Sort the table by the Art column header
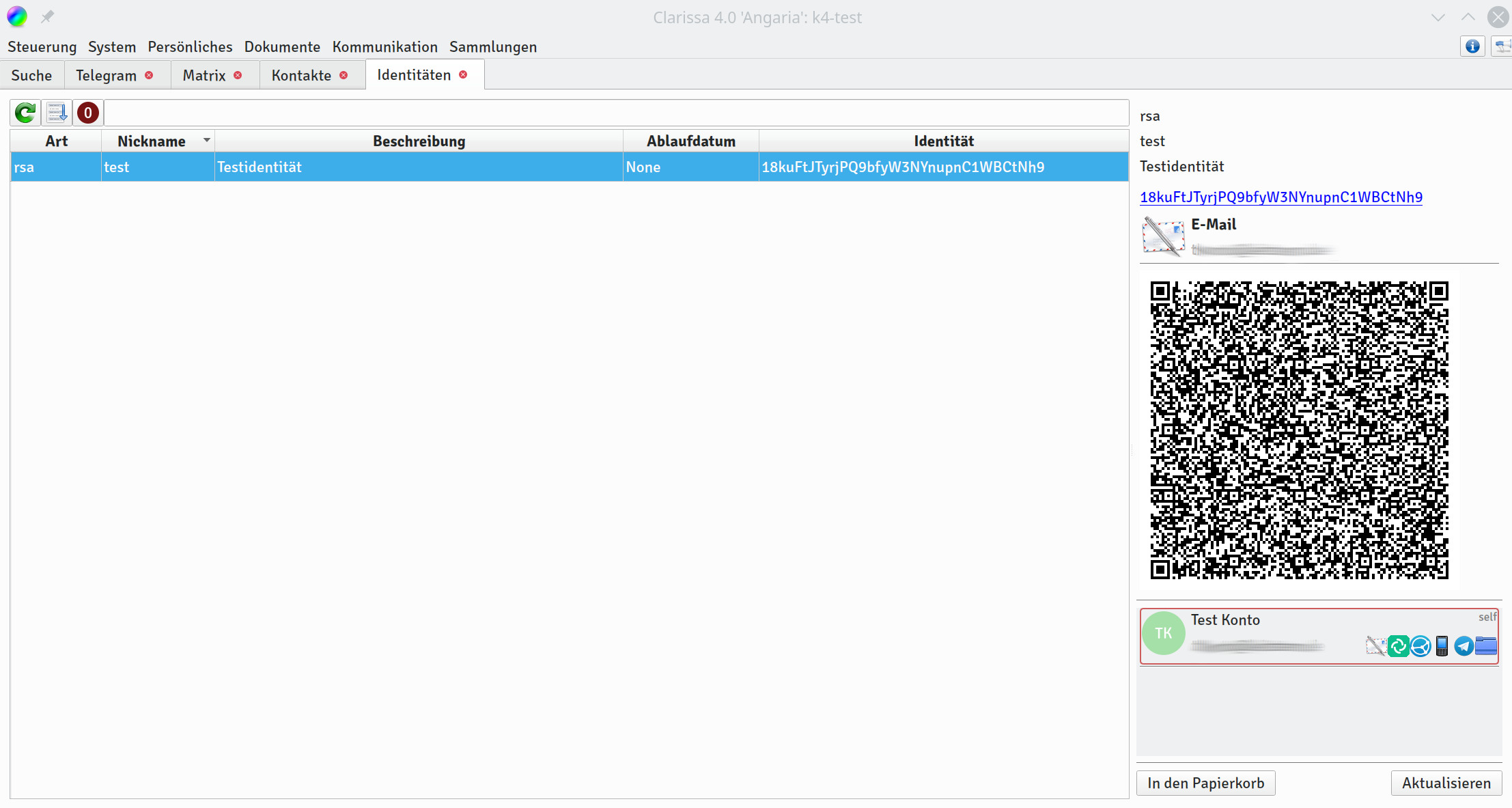The width and height of the screenshot is (1512, 808). point(56,141)
